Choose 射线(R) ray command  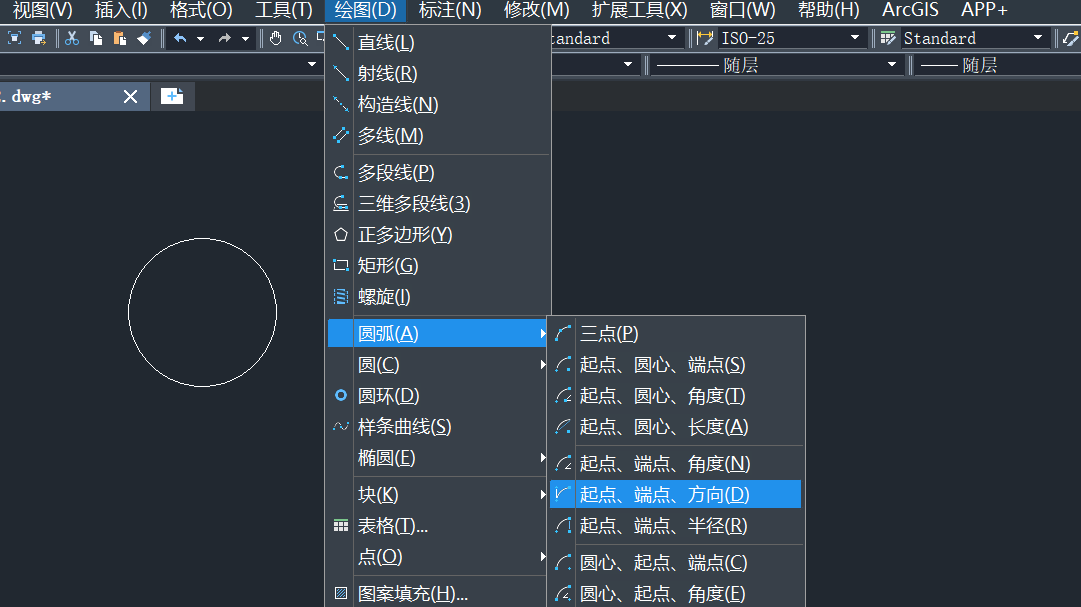[438, 74]
